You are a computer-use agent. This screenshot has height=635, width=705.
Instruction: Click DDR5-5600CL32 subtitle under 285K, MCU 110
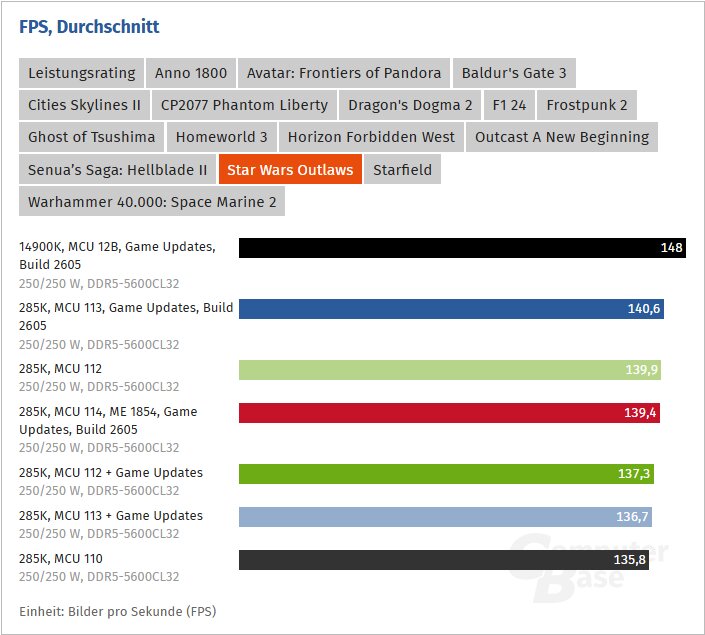tap(133, 577)
